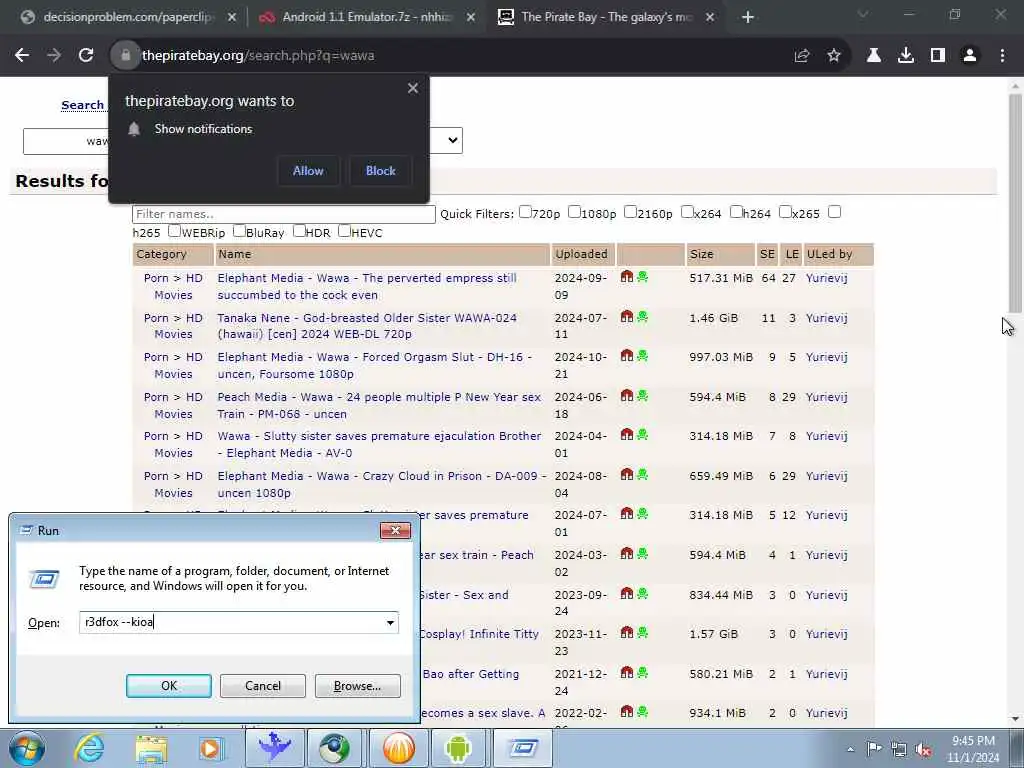1024x768 pixels.
Task: Open the profile avatar icon
Action: 970,56
